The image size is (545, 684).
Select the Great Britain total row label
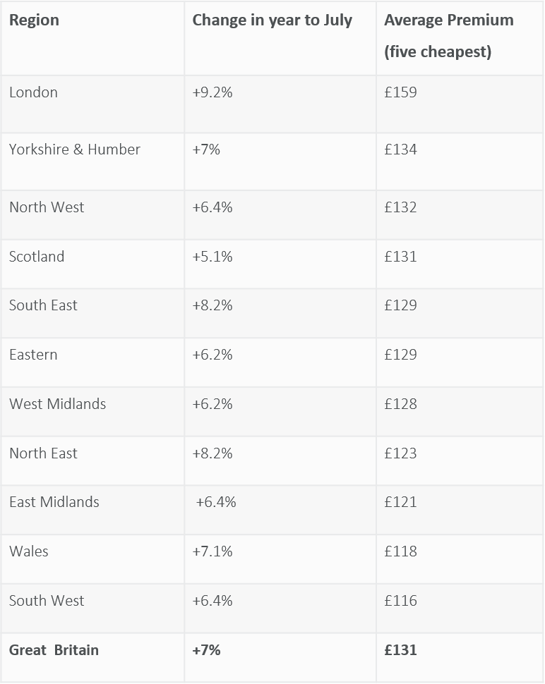point(54,650)
